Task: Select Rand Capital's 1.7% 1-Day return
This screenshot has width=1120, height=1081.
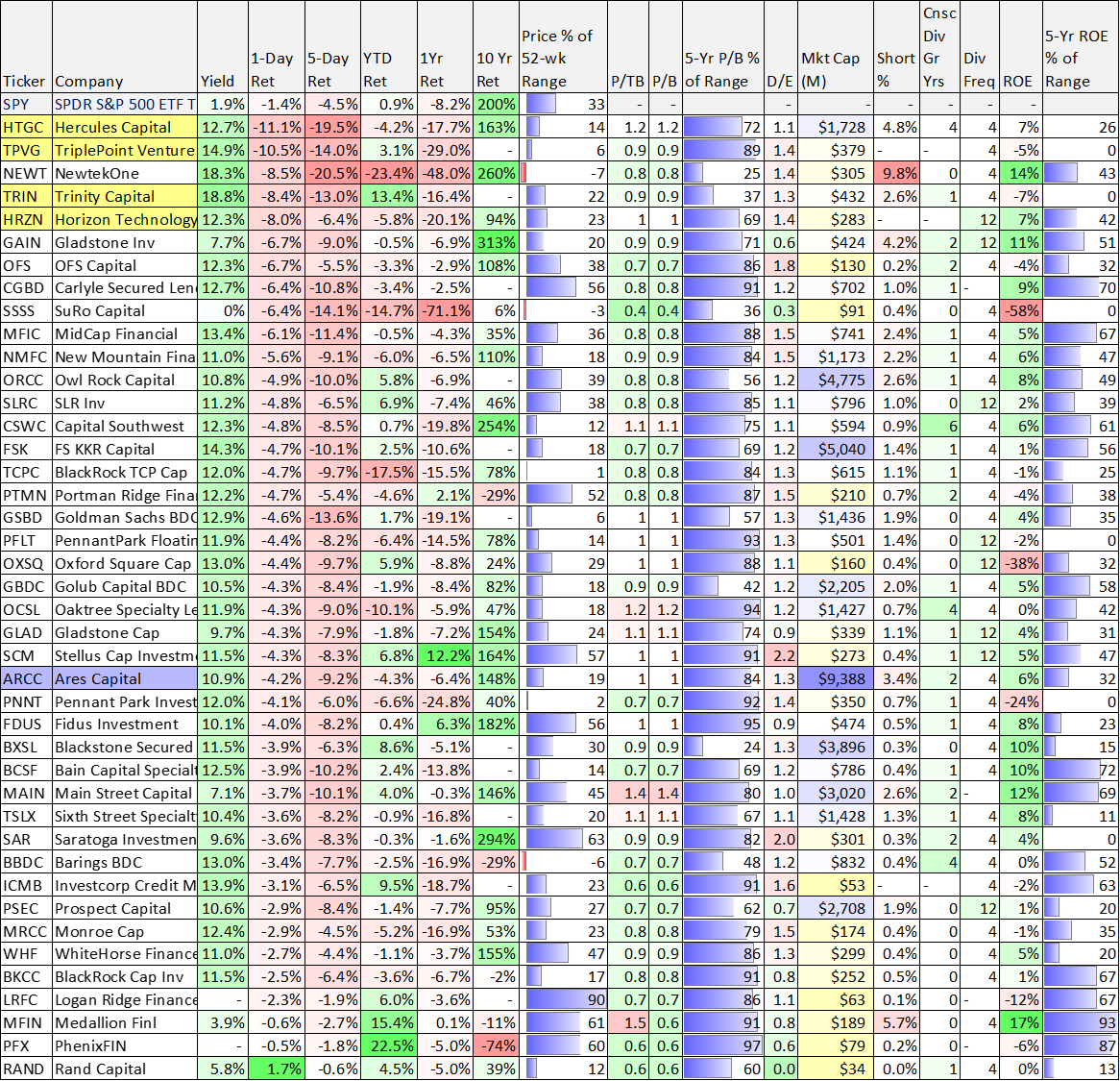Action: click(277, 1069)
